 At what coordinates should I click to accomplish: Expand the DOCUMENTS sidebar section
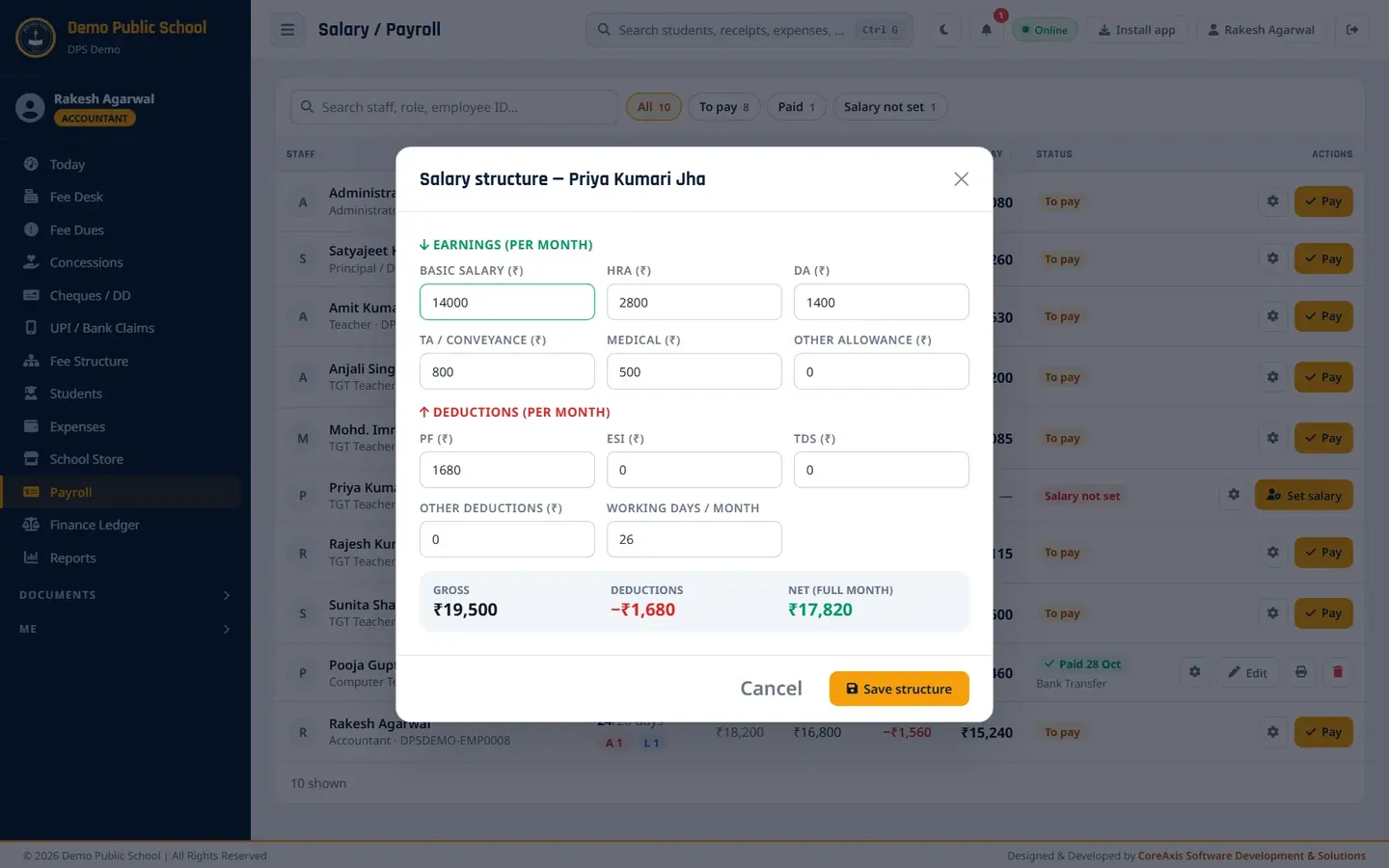(125, 595)
